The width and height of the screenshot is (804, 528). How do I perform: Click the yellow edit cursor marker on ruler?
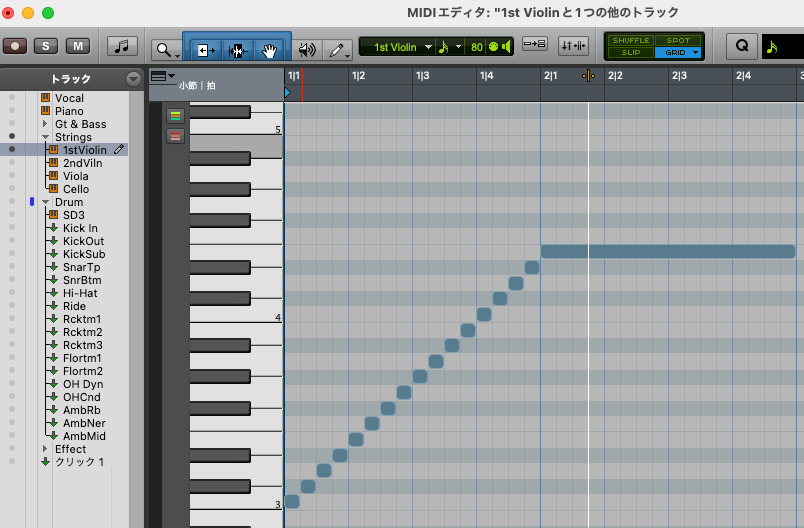(589, 76)
